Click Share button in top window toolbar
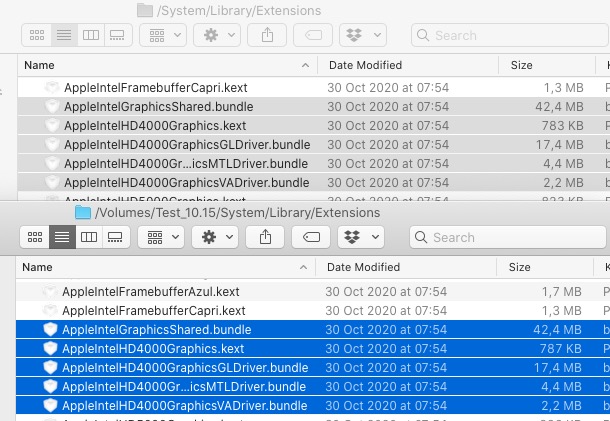 pyautogui.click(x=267, y=35)
